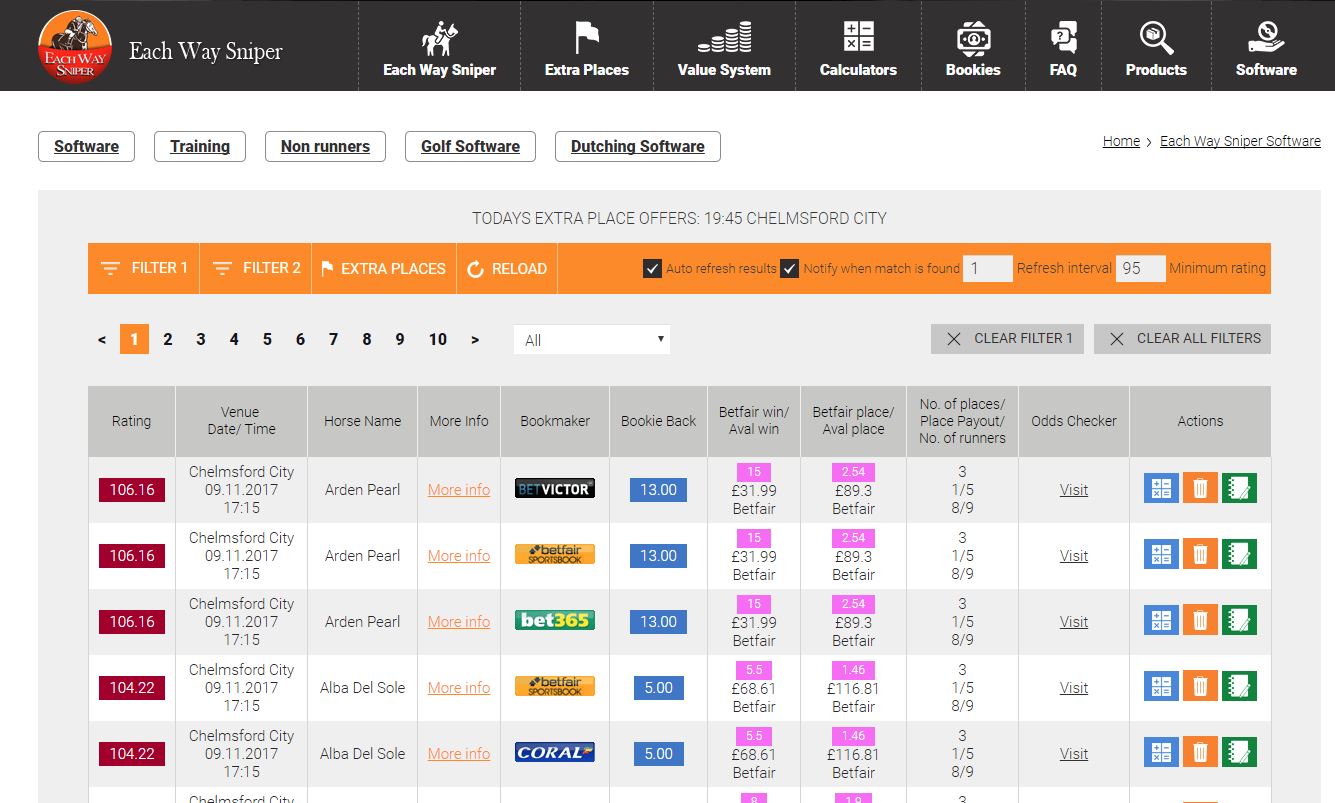1335x803 pixels.
Task: Delete Alba Del Sole Betfair Sportsbook row
Action: coord(1200,686)
